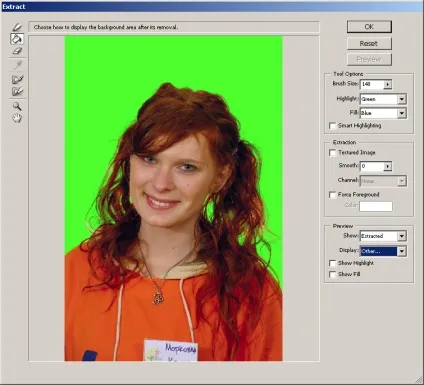Select the Eyedropper tool

click(x=17, y=65)
